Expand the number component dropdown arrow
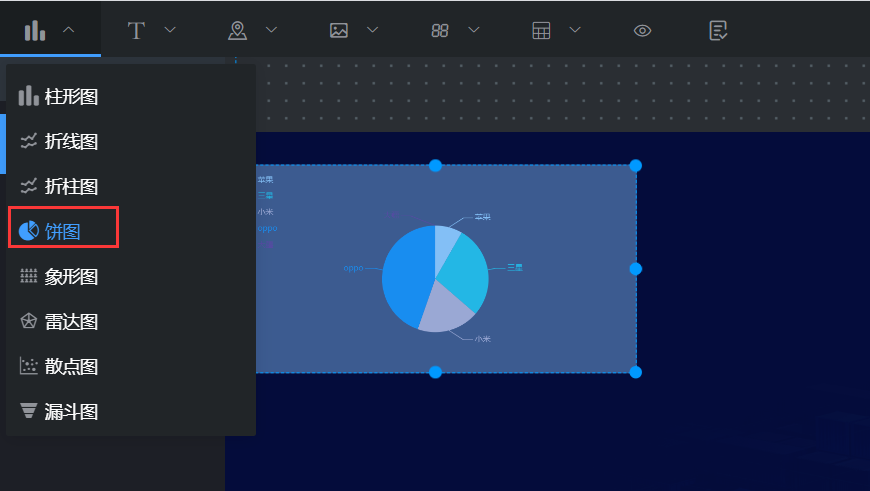 click(x=474, y=30)
